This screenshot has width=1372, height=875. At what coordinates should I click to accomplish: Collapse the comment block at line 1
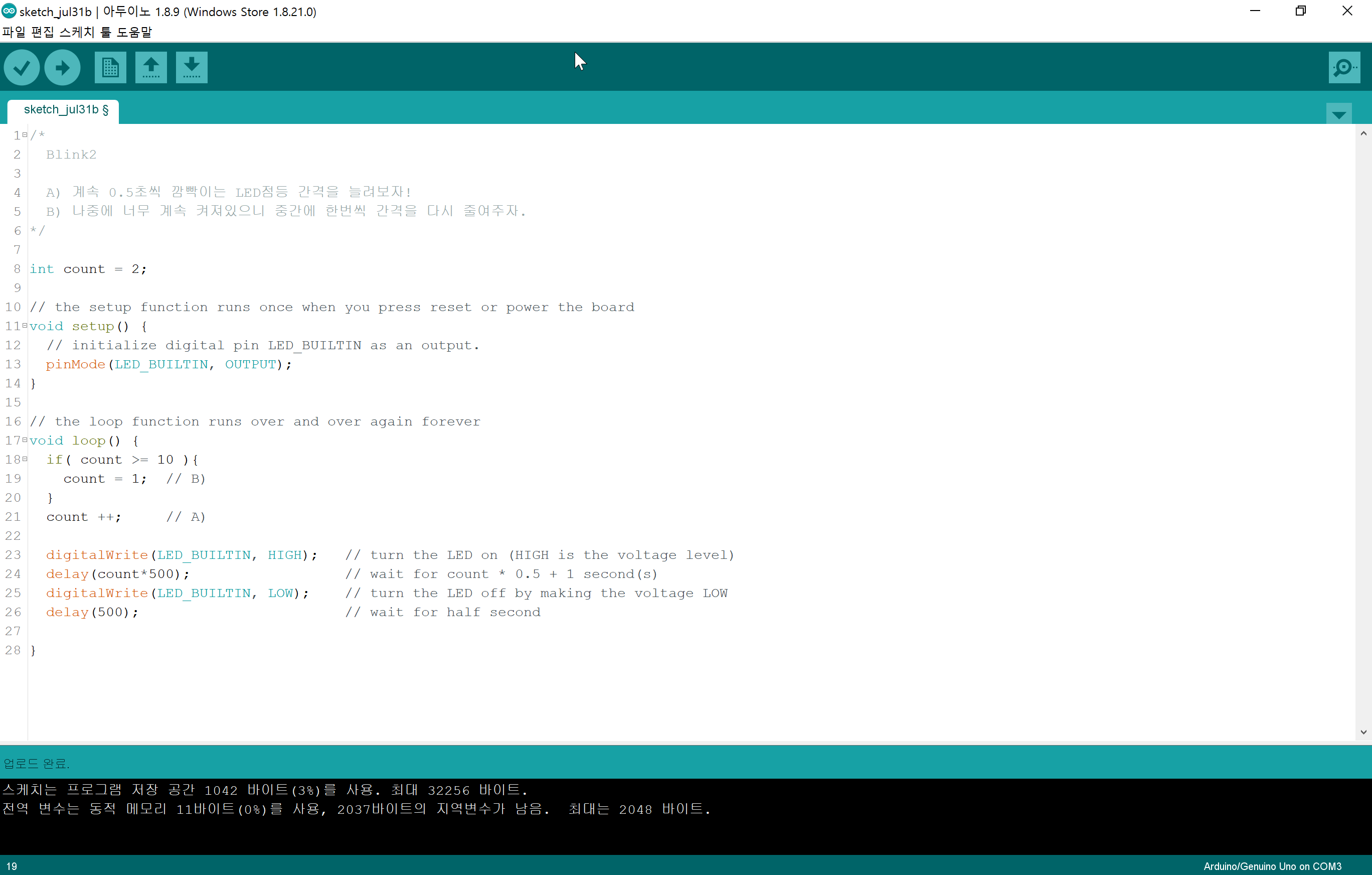25,135
